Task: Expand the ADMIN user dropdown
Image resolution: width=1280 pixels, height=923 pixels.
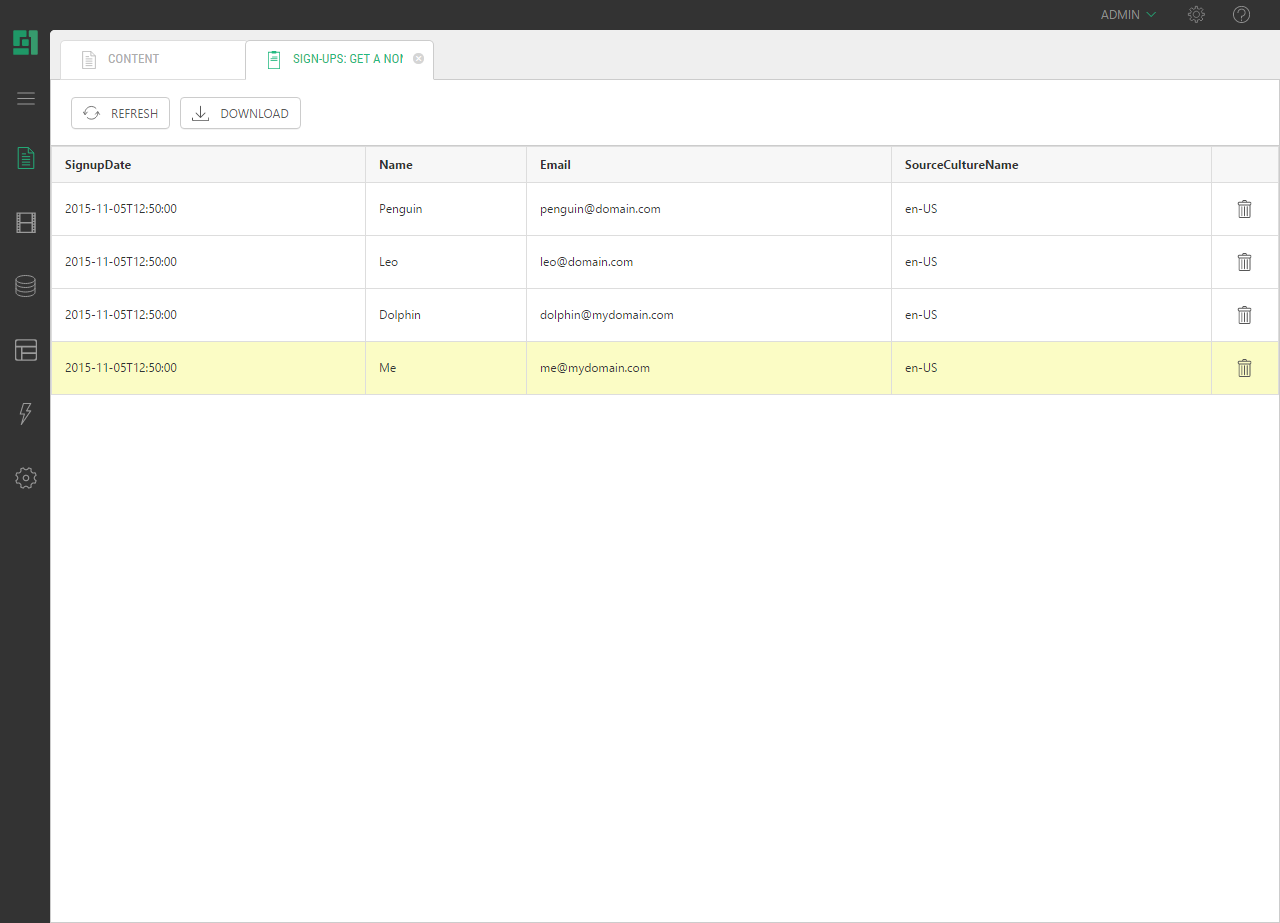Action: click(1128, 15)
